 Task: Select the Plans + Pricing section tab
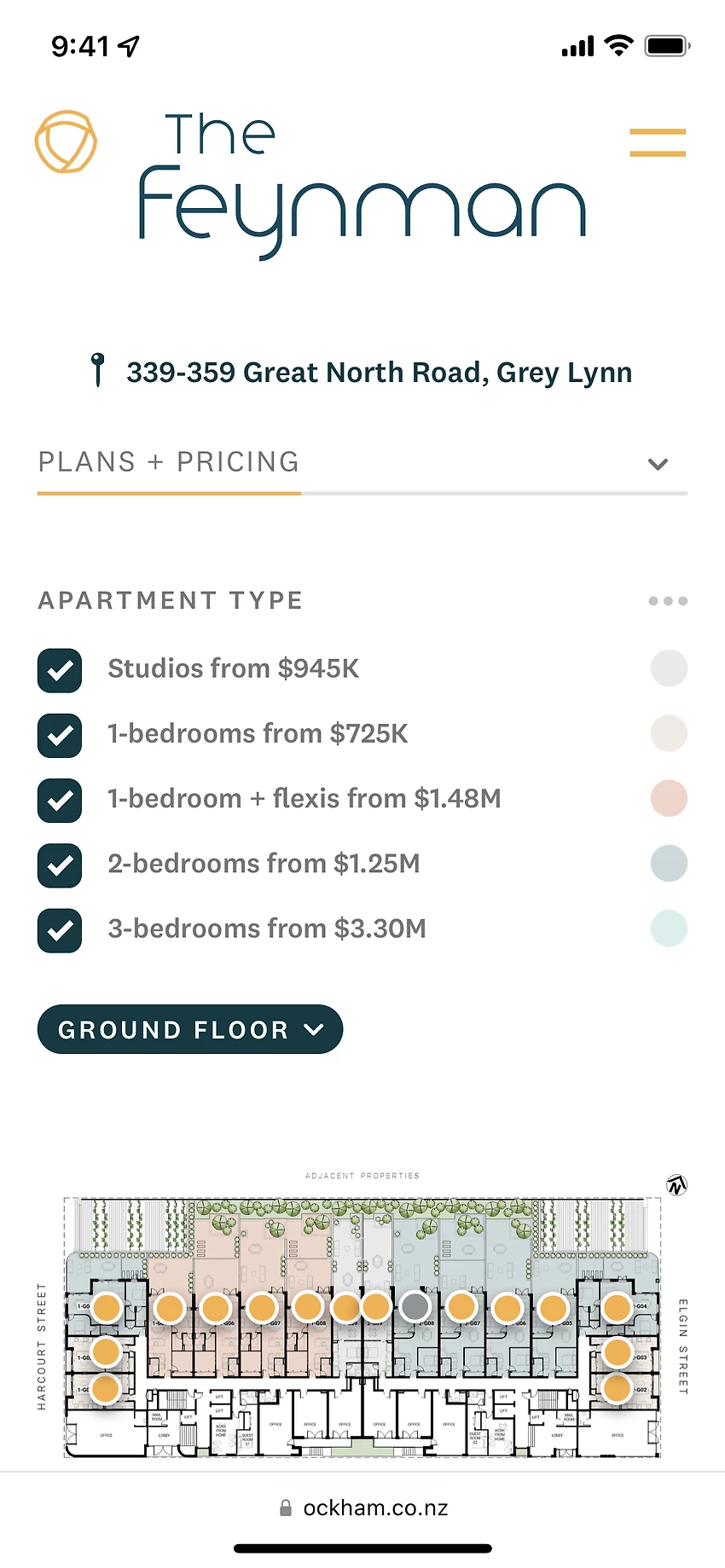[169, 462]
